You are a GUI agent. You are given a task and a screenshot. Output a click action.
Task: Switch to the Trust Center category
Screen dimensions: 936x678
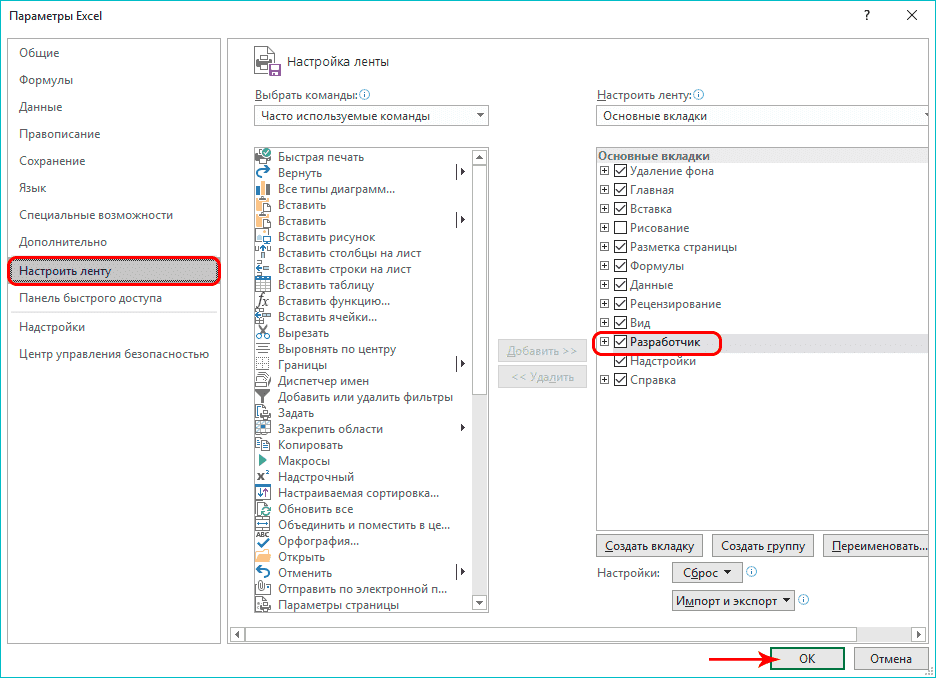click(x=113, y=354)
